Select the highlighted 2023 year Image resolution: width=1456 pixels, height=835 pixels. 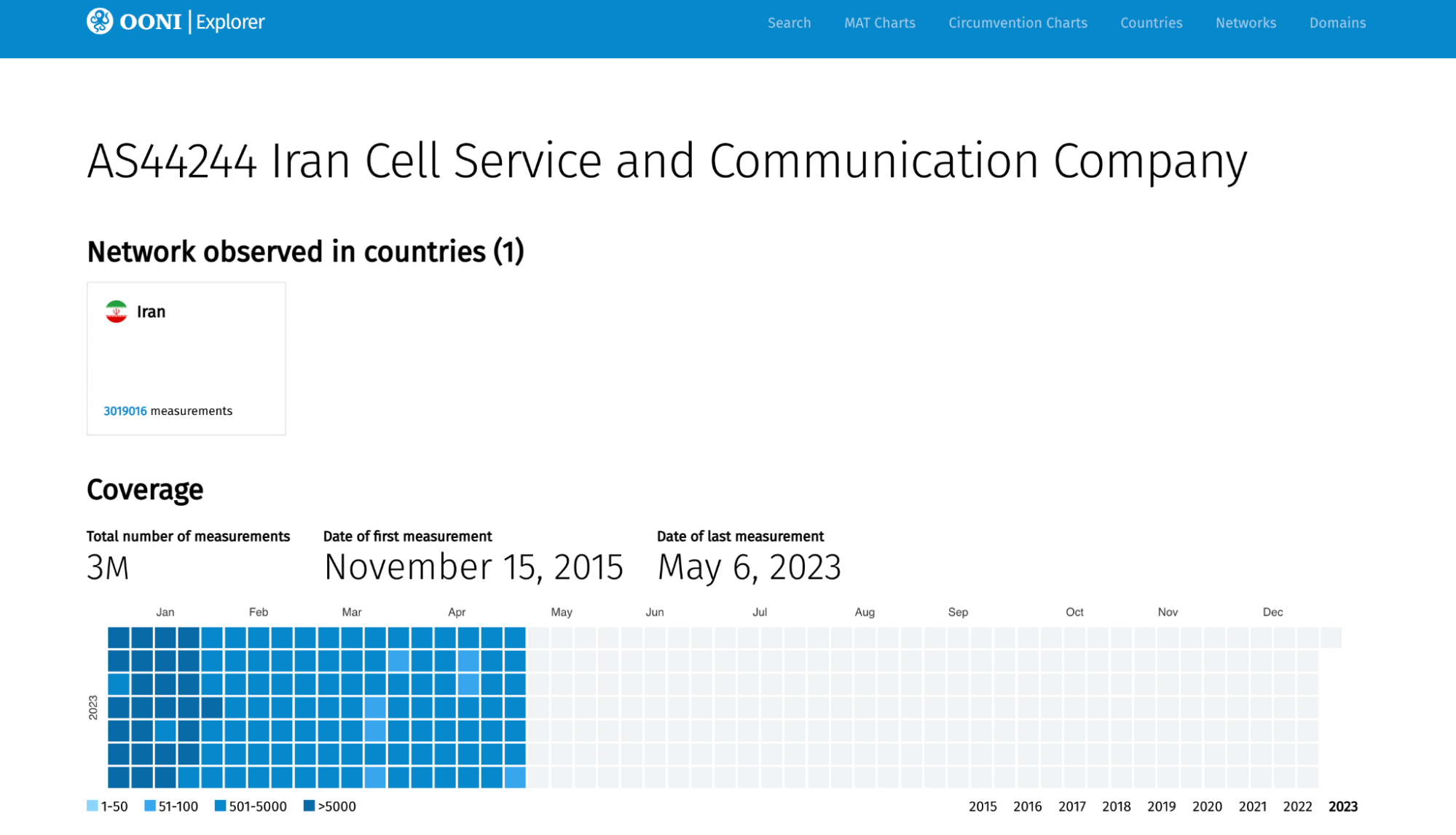pos(1342,807)
